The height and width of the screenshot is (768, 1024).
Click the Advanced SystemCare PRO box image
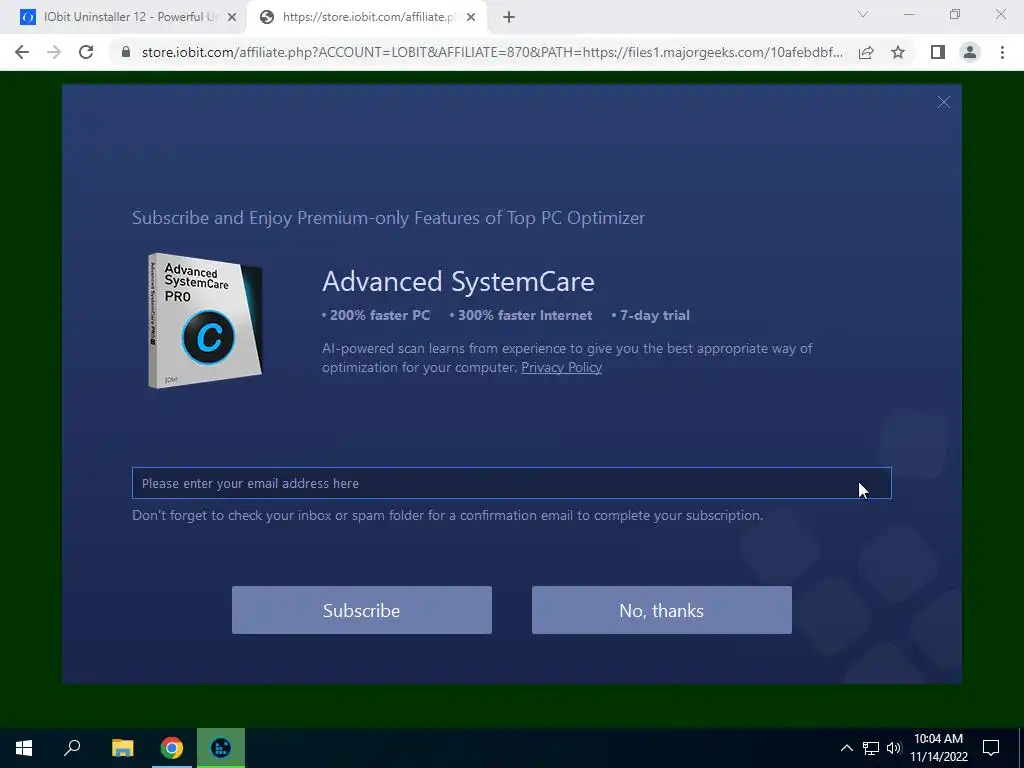204,321
